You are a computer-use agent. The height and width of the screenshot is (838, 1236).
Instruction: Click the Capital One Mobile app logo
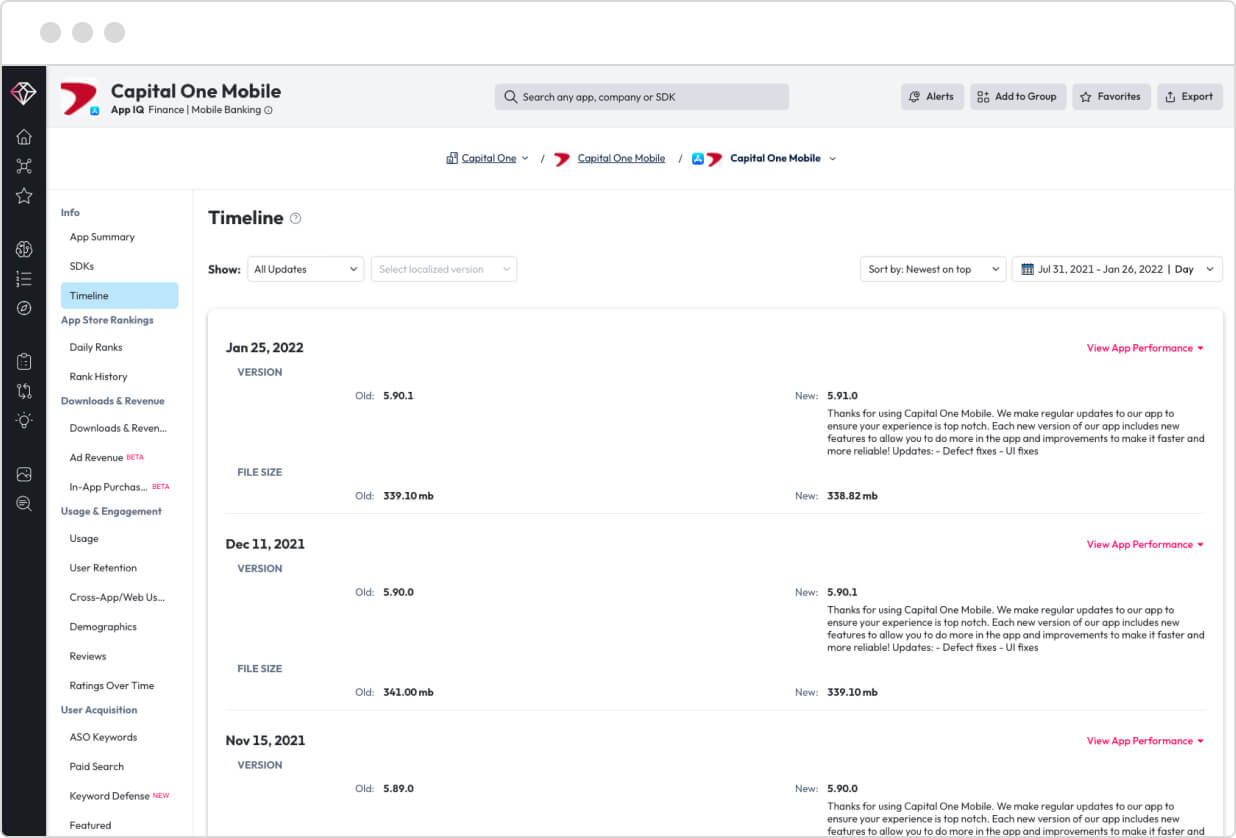tap(79, 97)
